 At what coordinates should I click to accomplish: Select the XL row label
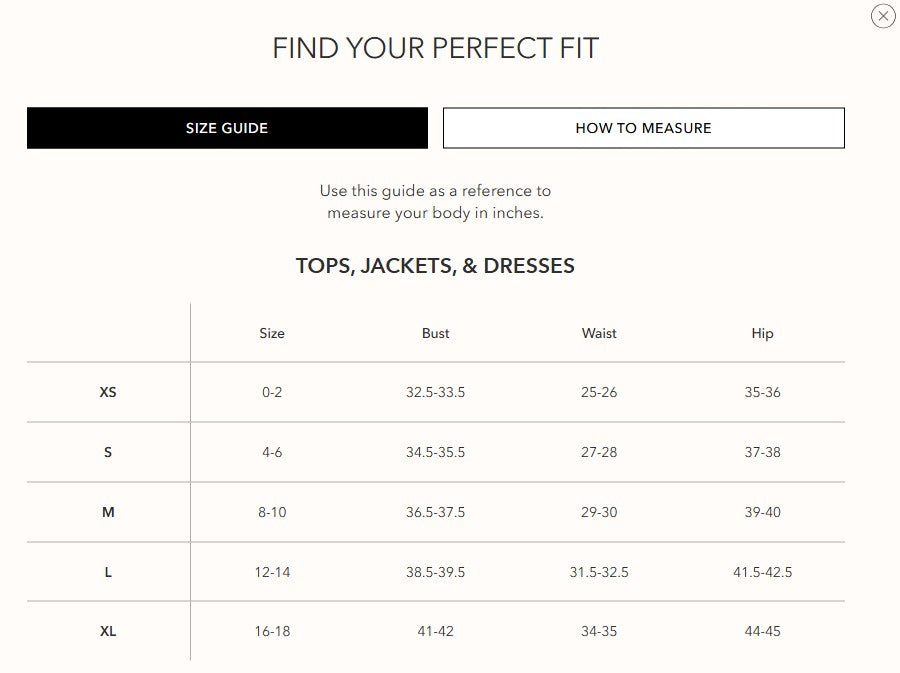108,631
